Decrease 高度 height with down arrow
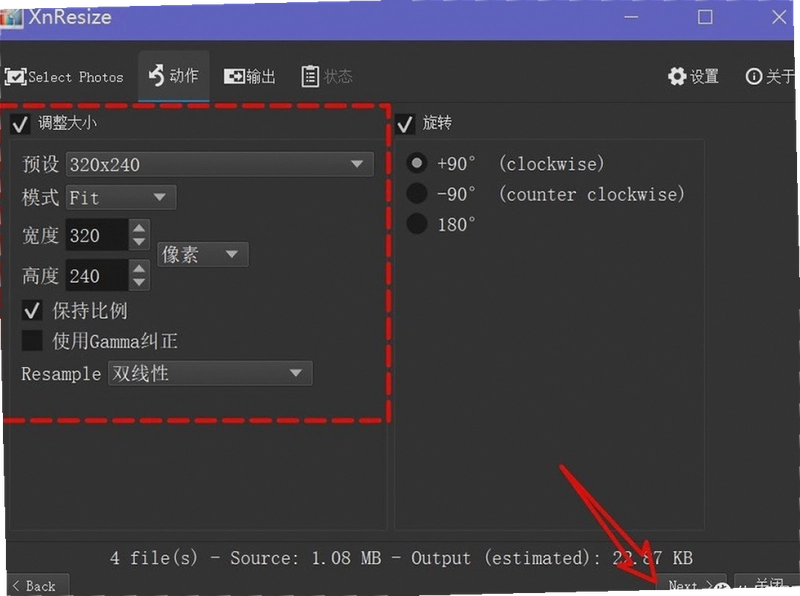800x596 pixels. tap(139, 283)
